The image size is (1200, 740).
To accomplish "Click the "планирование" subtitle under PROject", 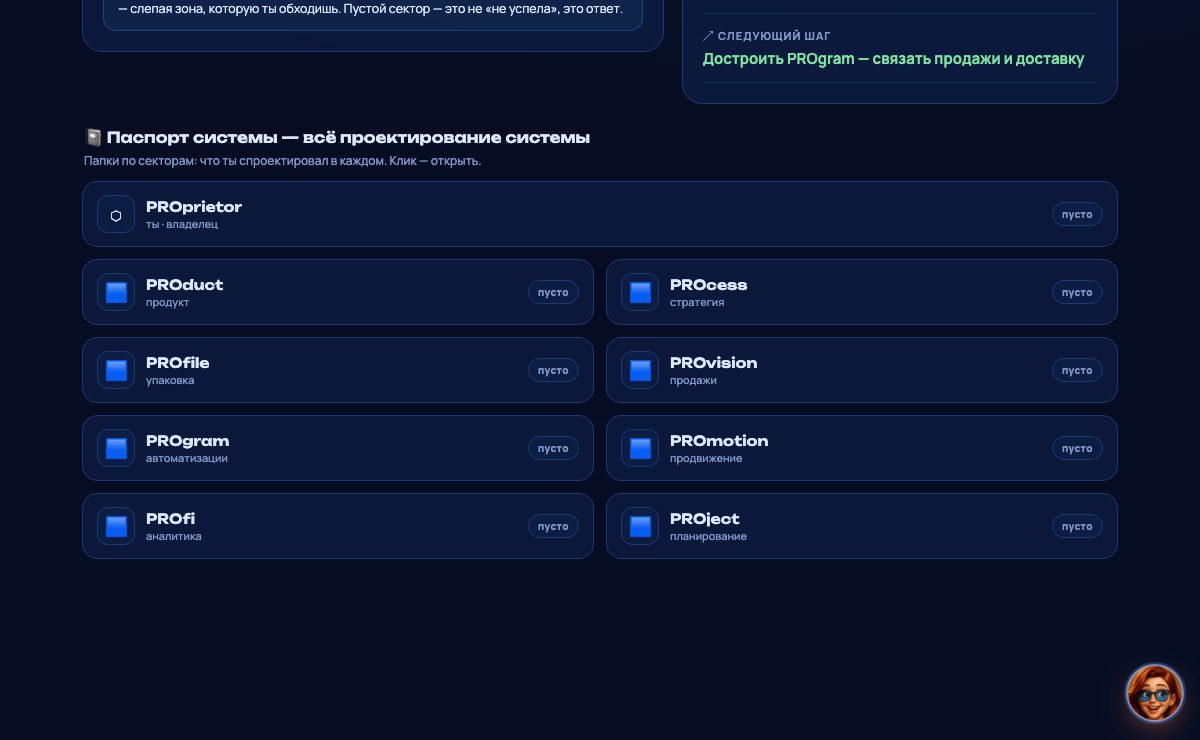I will [708, 537].
